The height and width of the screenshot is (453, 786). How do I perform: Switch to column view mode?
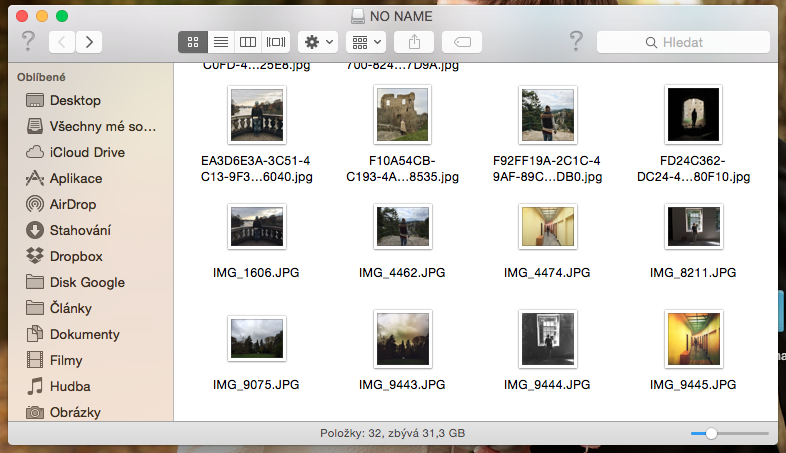tap(248, 42)
